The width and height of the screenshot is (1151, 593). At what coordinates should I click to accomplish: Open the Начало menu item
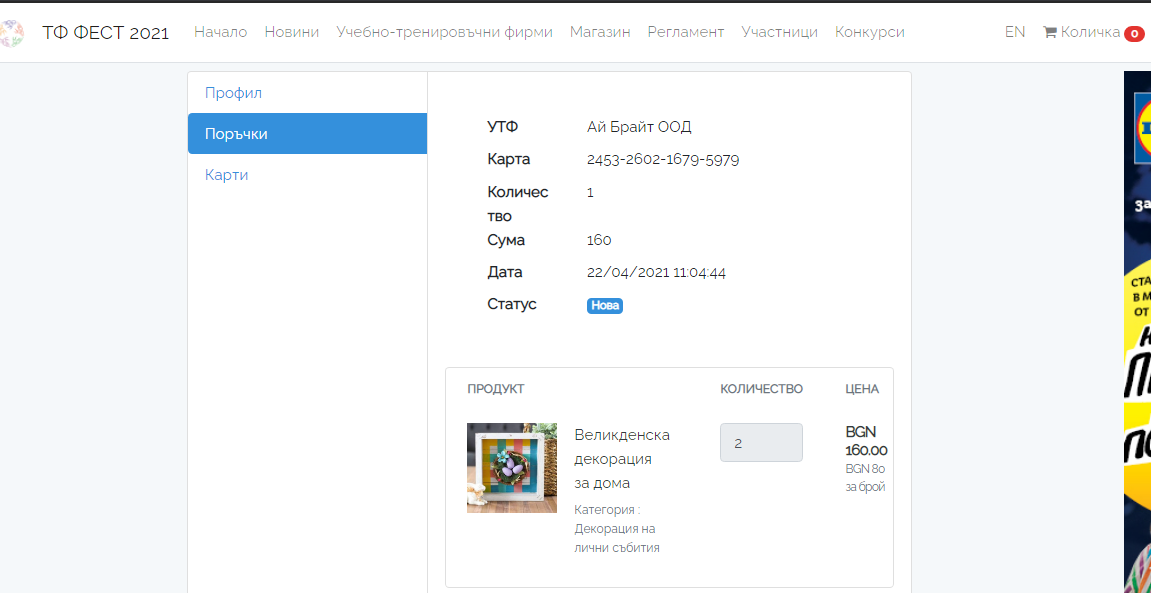(x=220, y=32)
